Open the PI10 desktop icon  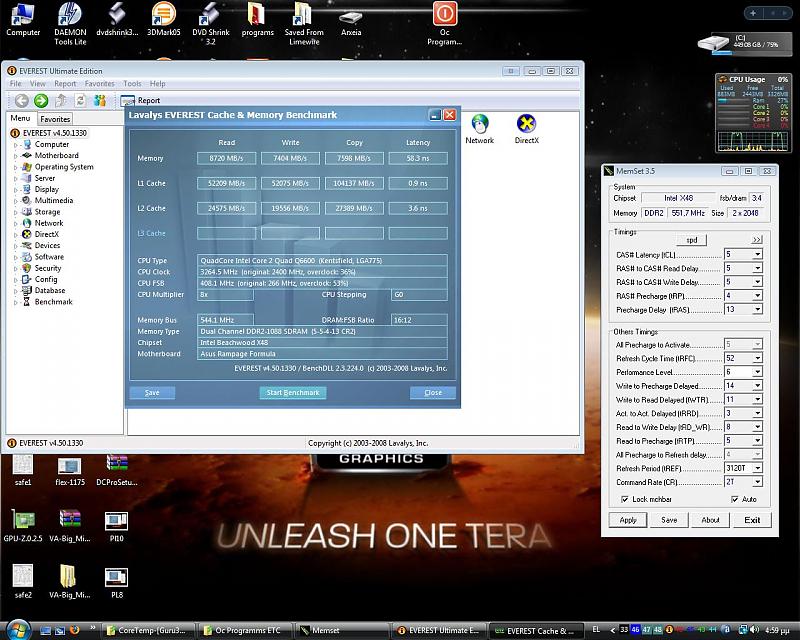tap(116, 526)
